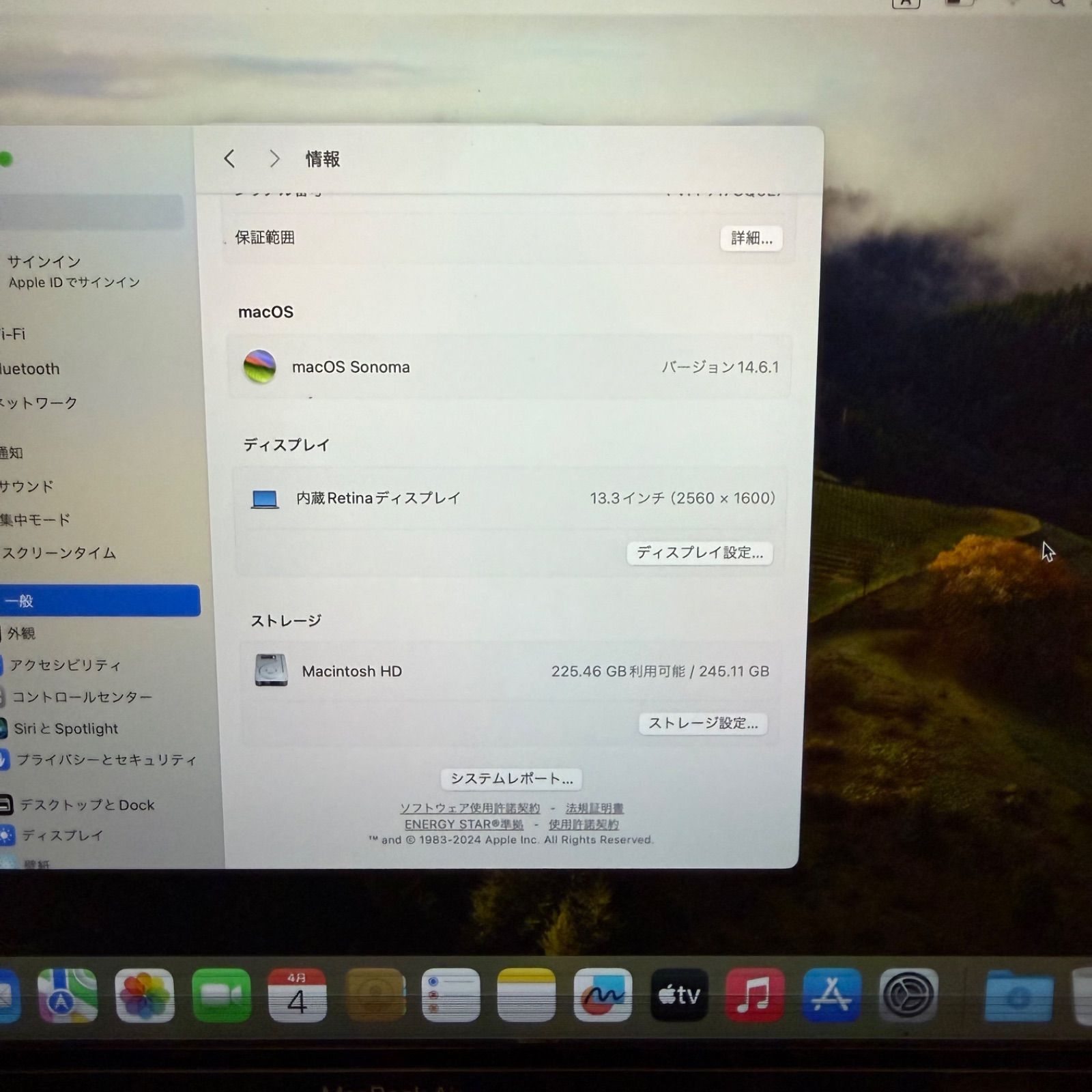
Task: Select ネットワーク in the sidebar
Action: pos(39,403)
